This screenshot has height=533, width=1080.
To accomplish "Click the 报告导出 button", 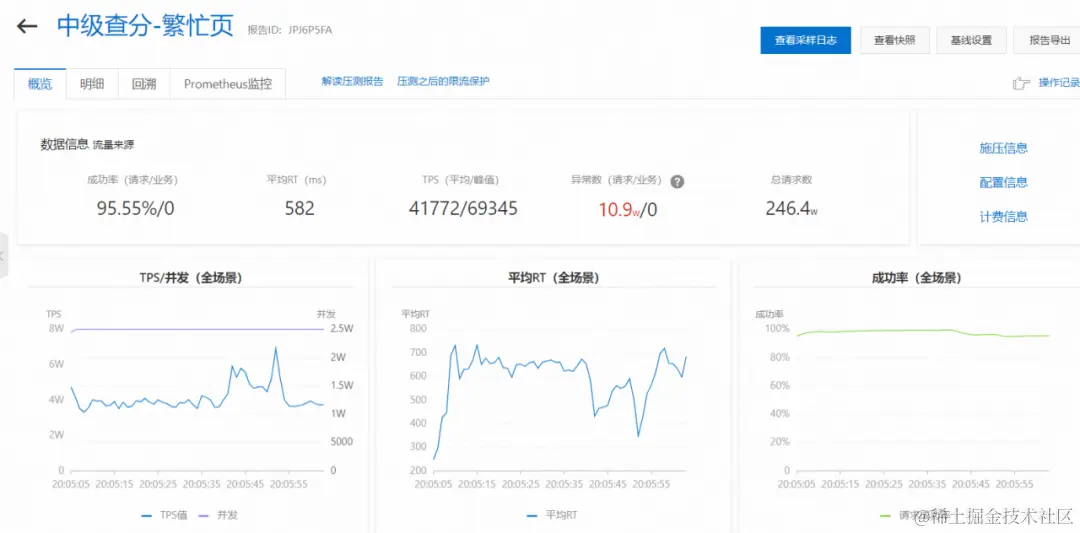I will point(1047,40).
